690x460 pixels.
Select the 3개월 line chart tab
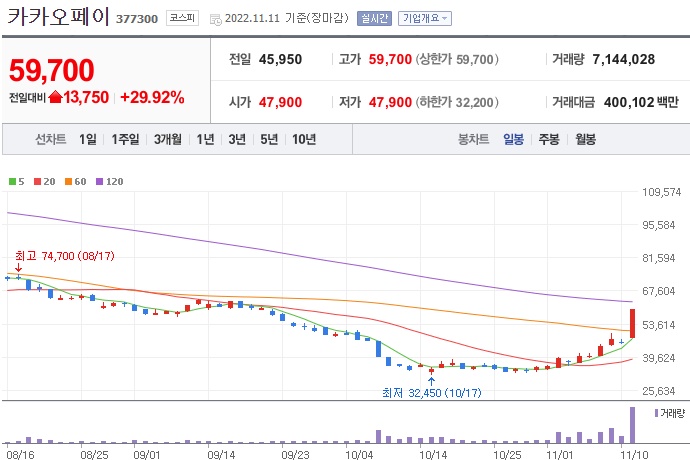168,140
